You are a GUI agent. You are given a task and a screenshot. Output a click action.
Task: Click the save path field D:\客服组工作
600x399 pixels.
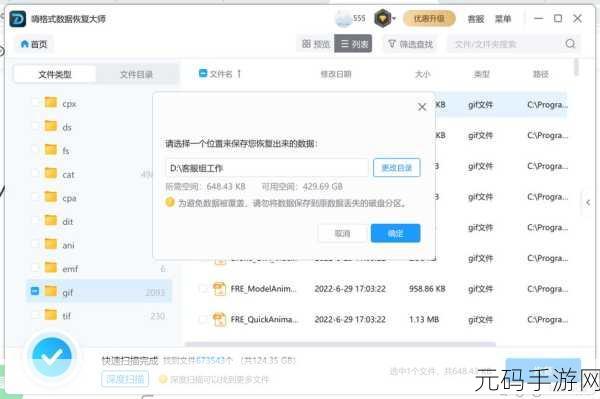click(267, 168)
